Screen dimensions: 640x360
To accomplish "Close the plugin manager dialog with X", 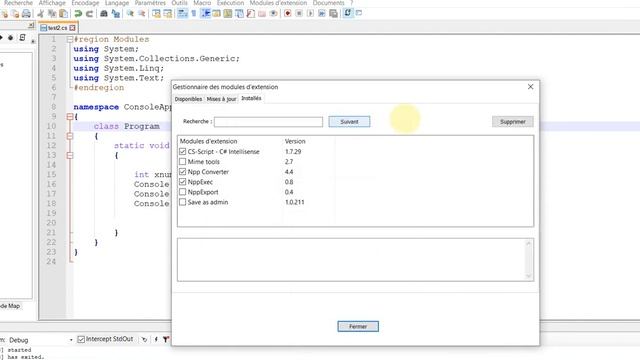I will point(530,87).
